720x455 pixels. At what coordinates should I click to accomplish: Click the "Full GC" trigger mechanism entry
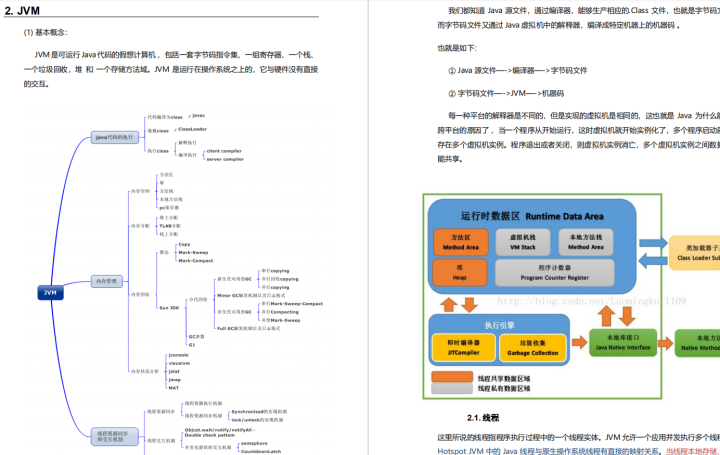click(248, 328)
